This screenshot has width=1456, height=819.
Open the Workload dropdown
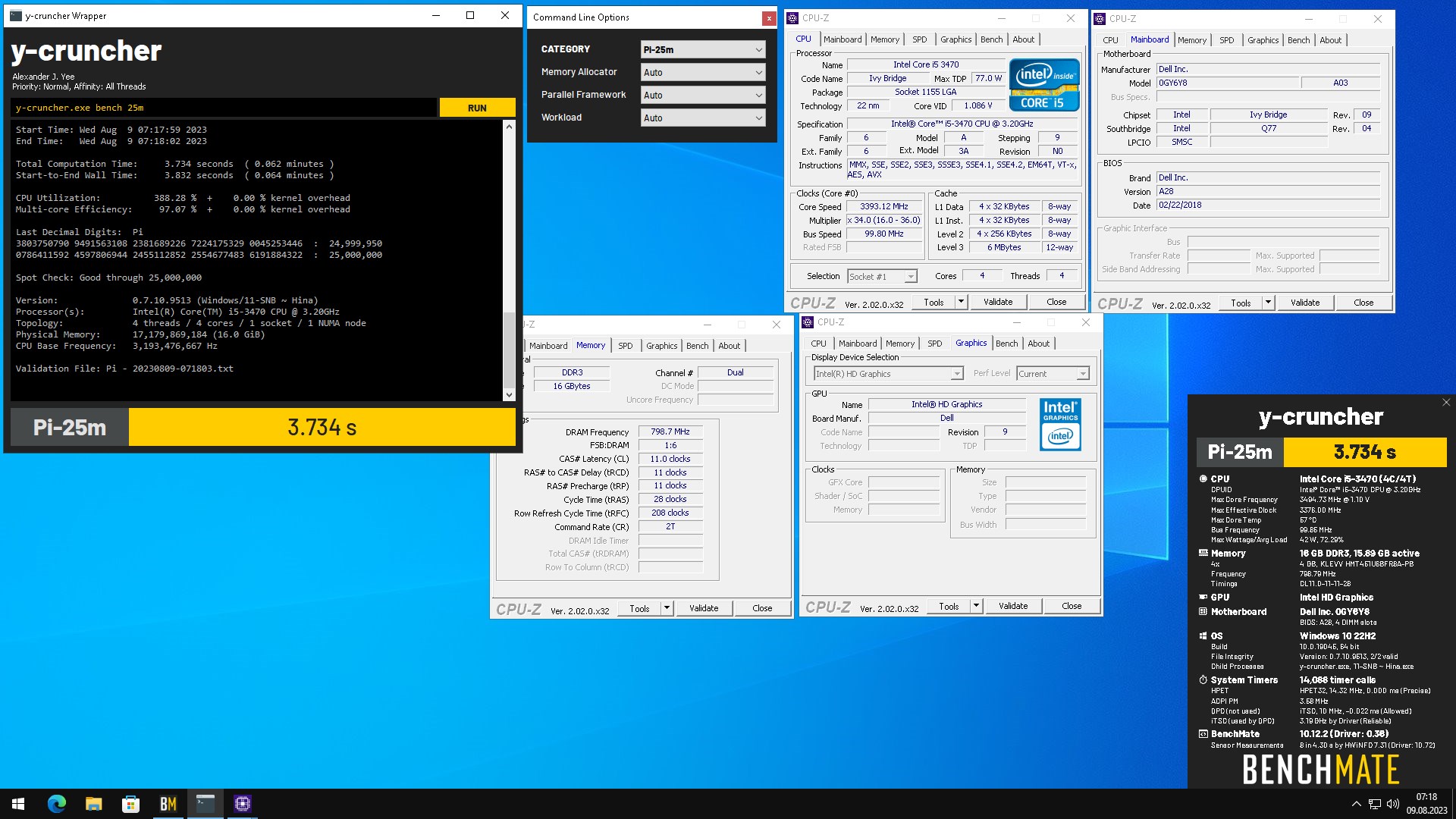pyautogui.click(x=703, y=118)
